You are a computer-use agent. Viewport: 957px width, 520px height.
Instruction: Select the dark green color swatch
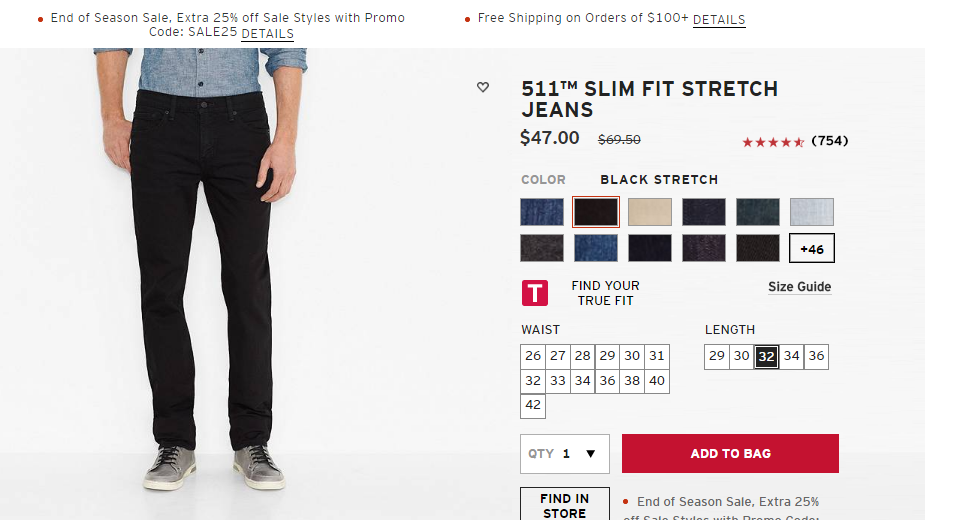[x=757, y=212]
